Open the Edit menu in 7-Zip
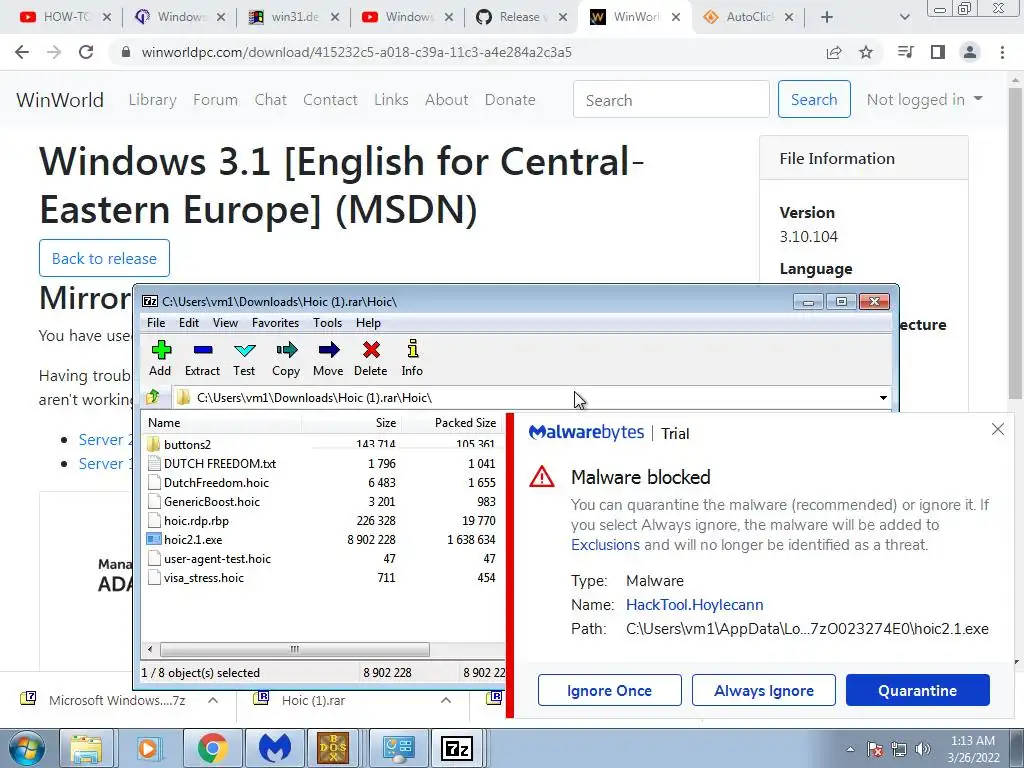This screenshot has width=1024, height=768. [x=189, y=323]
